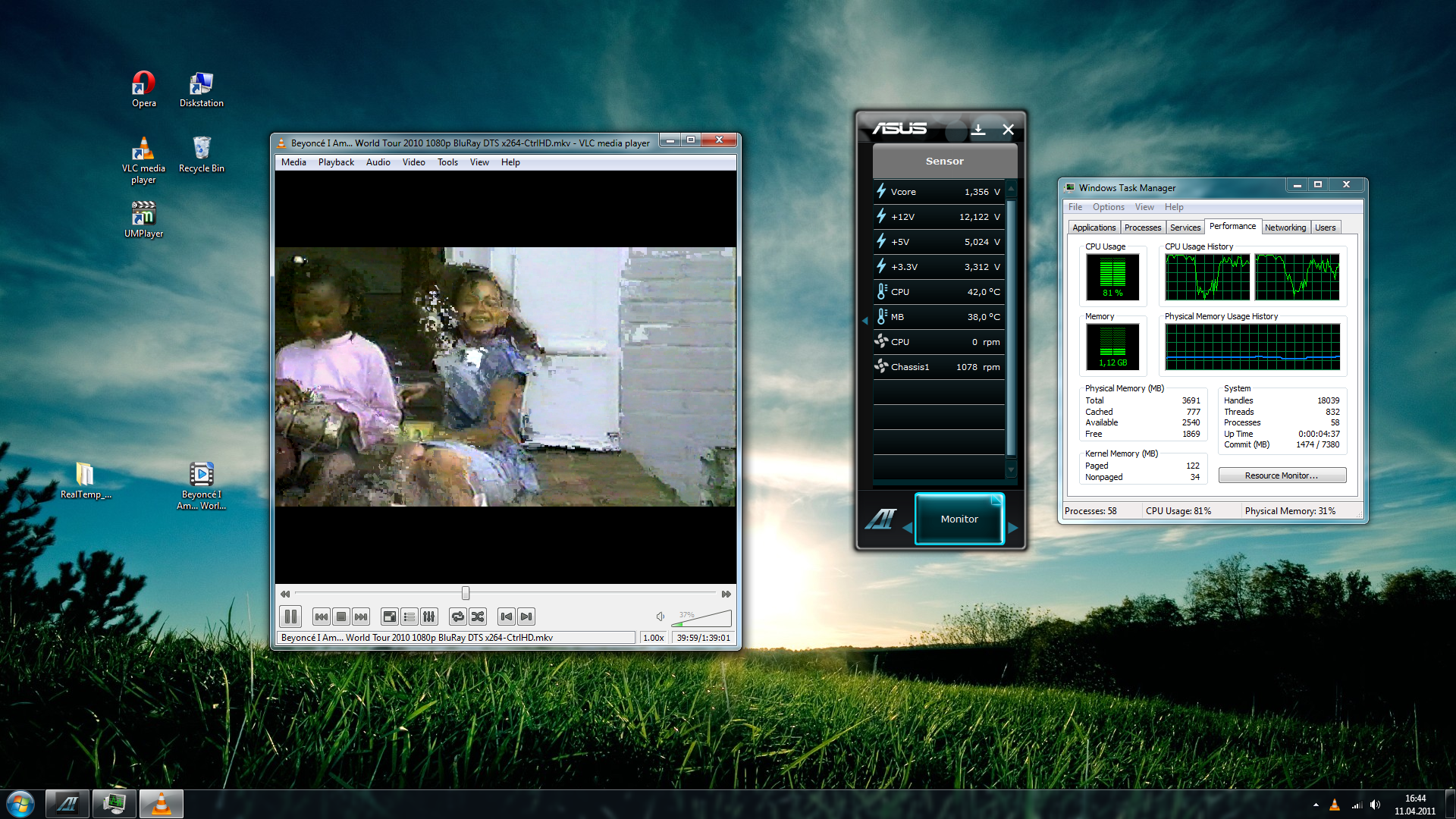Click VLC faster forward arrows

point(726,594)
